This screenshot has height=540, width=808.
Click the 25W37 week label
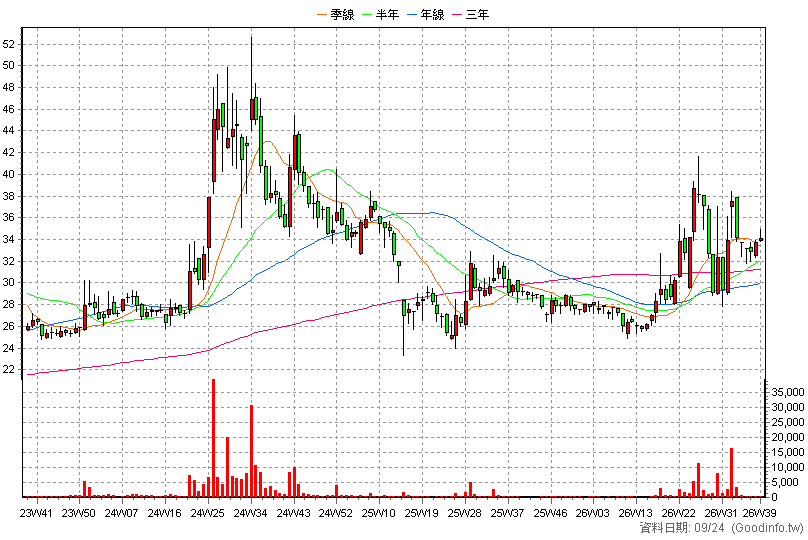coord(507,513)
